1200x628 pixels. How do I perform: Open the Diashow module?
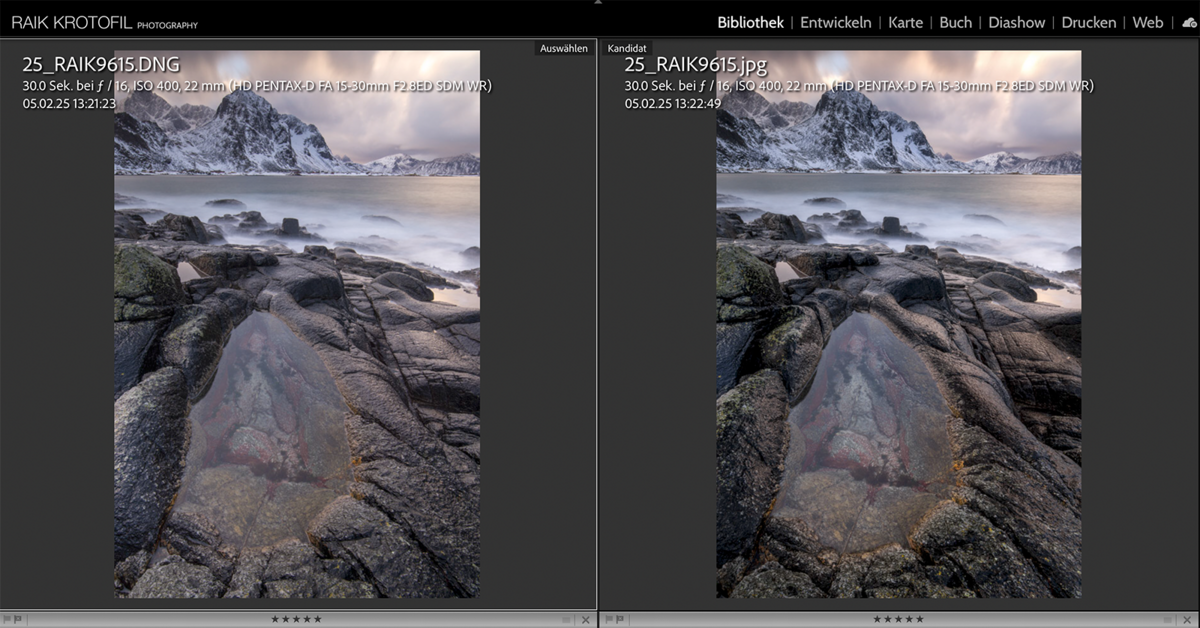point(1016,22)
